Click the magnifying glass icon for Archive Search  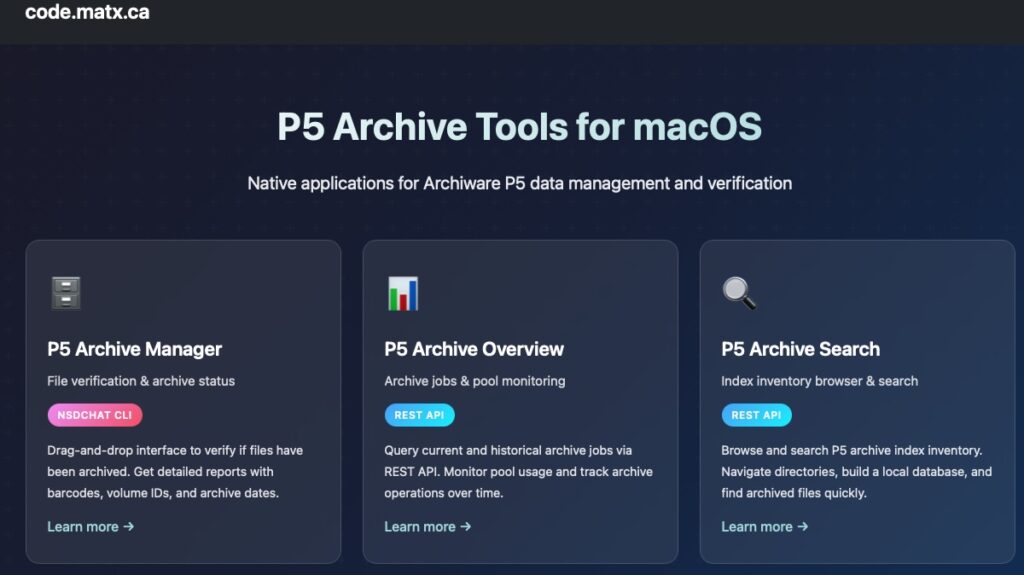coord(739,293)
